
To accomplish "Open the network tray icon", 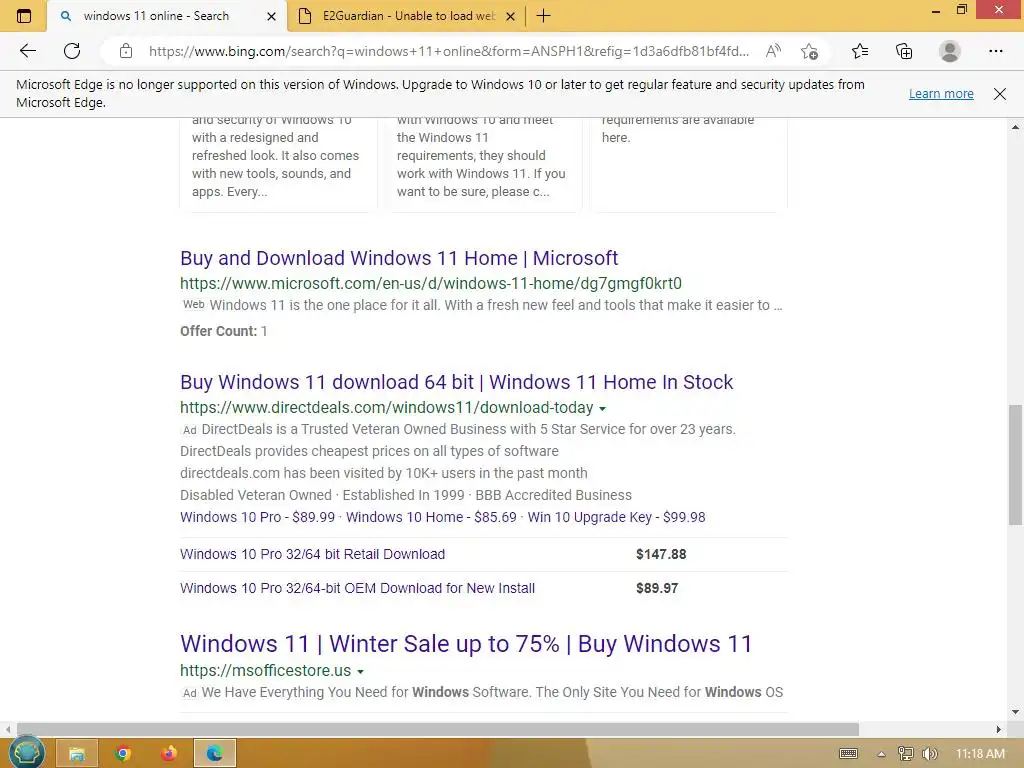I will pos(905,754).
